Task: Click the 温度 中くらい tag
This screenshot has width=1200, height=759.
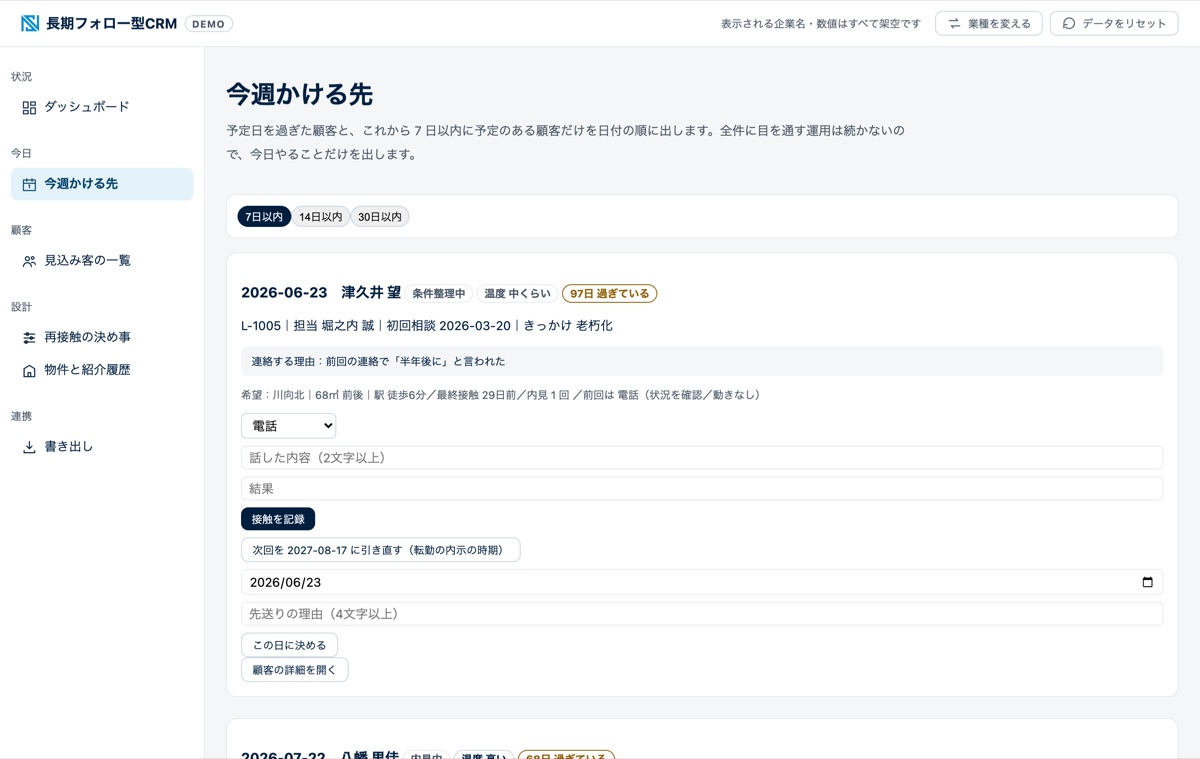Action: coord(517,294)
